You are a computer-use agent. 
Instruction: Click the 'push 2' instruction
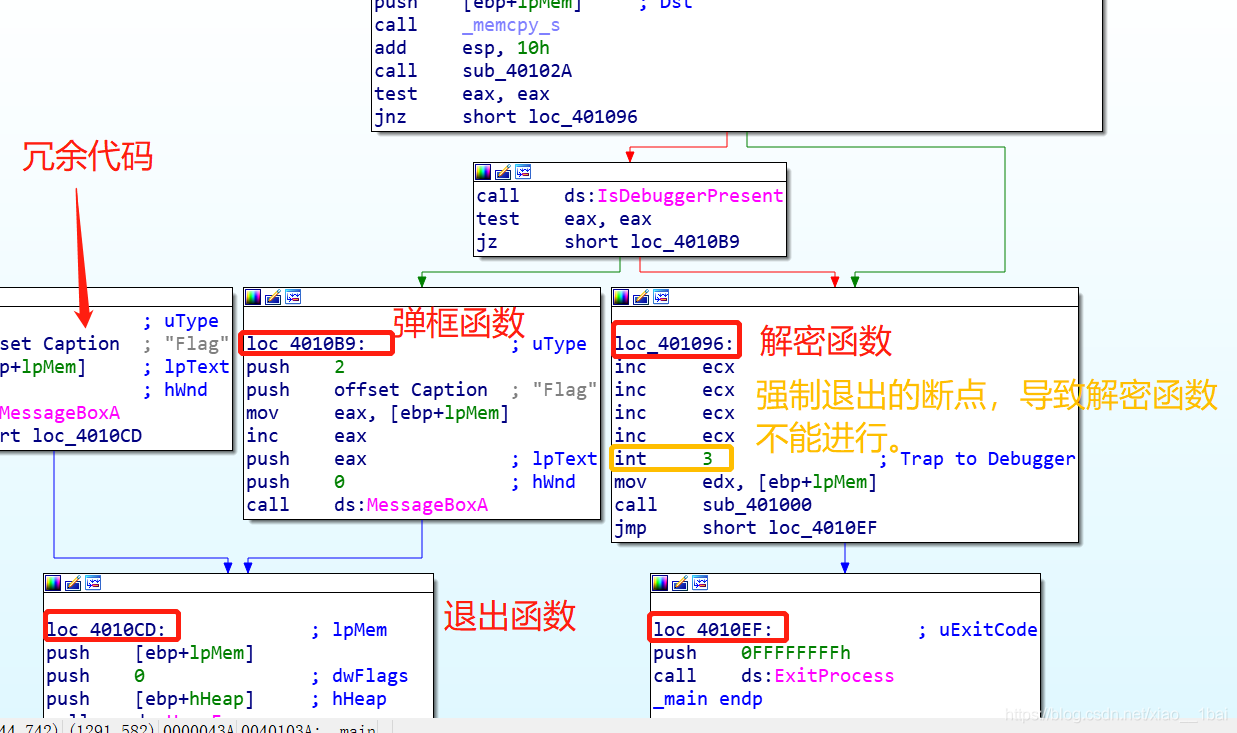(295, 367)
